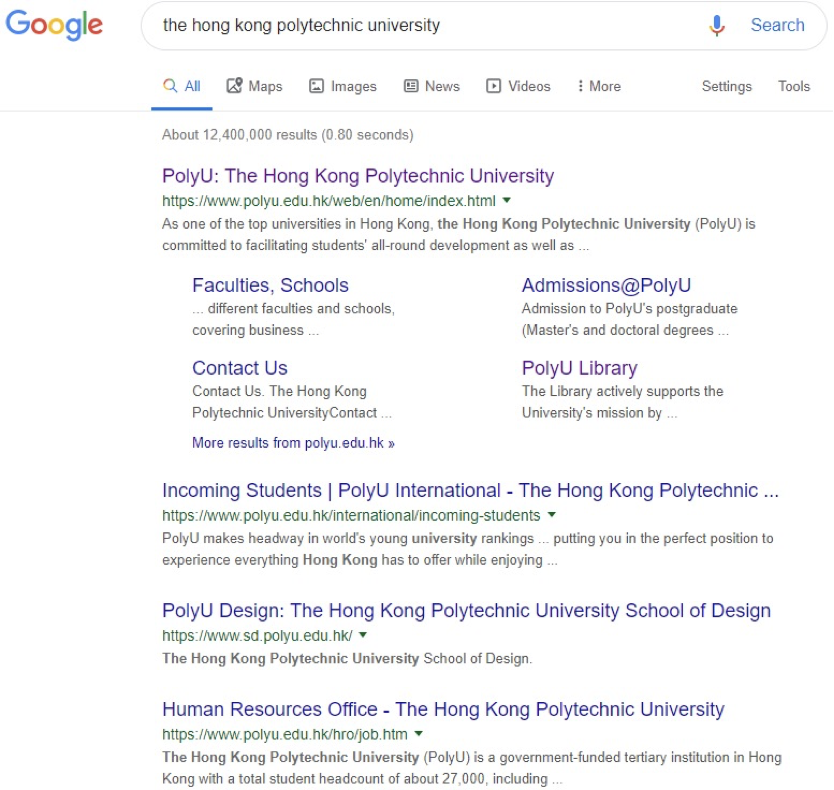Click the URL https://www.polyu.edu.hk/international/incoming-students
Screen dimensions: 834x790
[x=351, y=515]
